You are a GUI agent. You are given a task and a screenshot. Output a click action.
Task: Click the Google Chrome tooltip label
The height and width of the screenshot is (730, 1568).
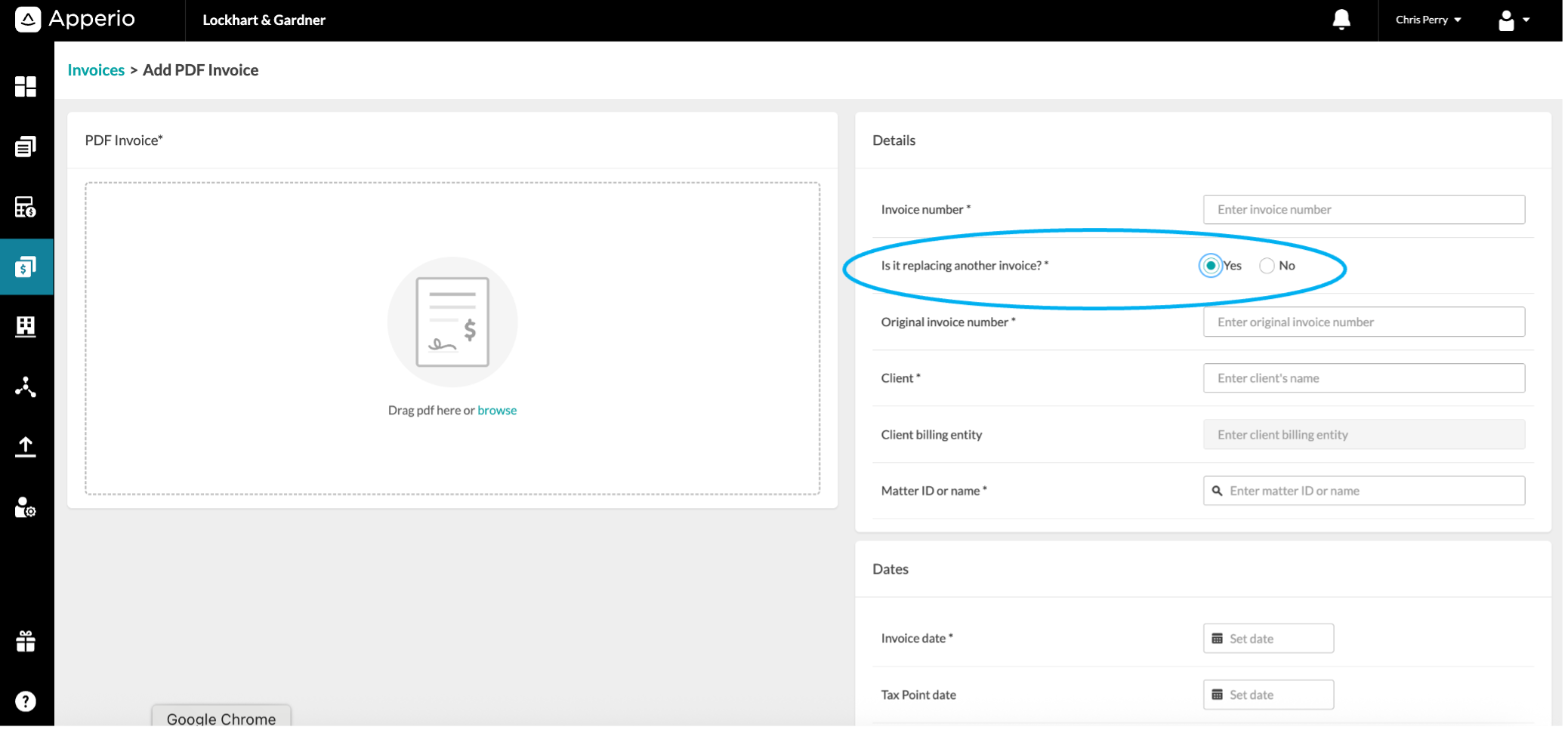221,718
